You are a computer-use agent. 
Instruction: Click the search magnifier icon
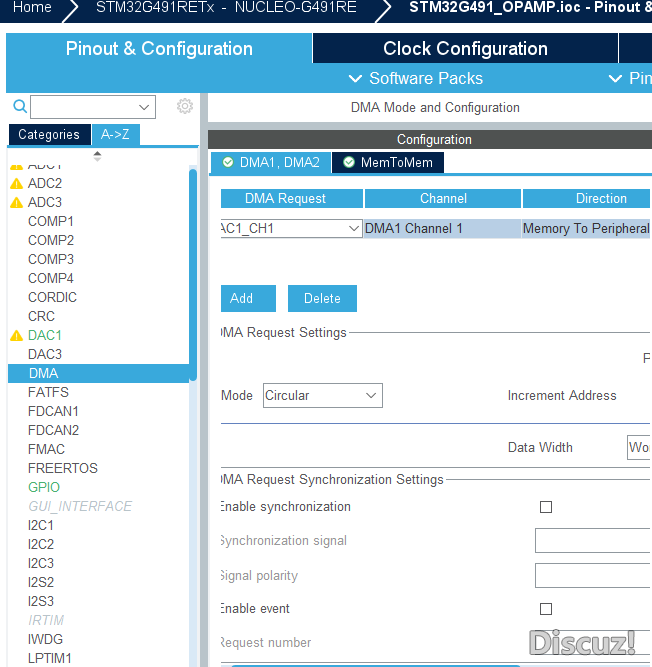pos(20,106)
